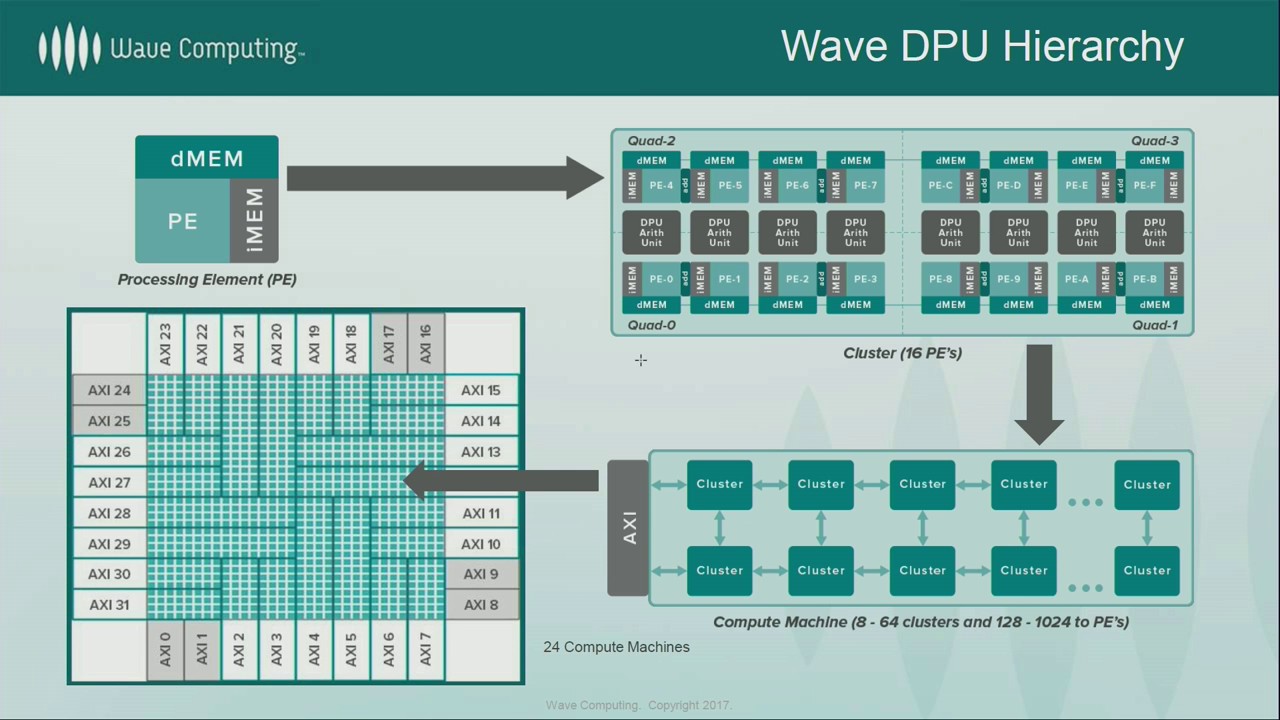
Task: Click the PE-B block
Action: 1145,279
